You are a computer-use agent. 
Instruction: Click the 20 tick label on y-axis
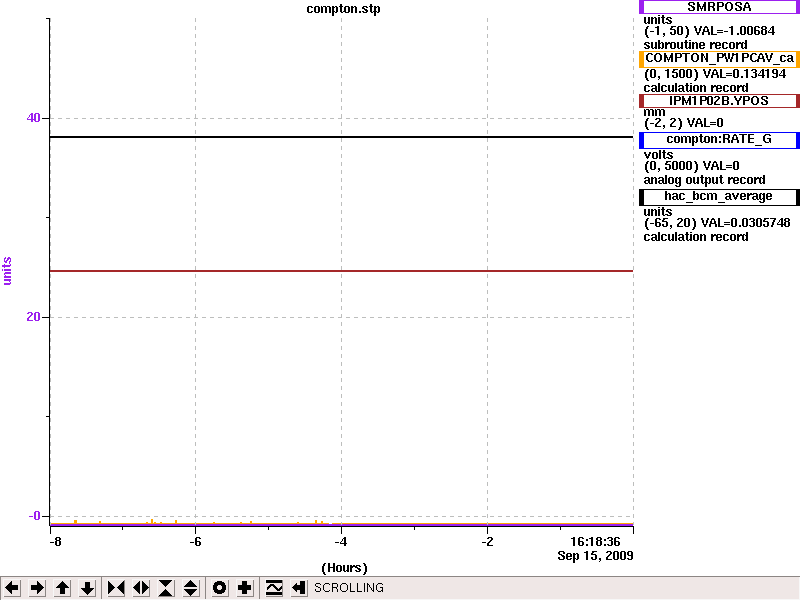(33, 317)
